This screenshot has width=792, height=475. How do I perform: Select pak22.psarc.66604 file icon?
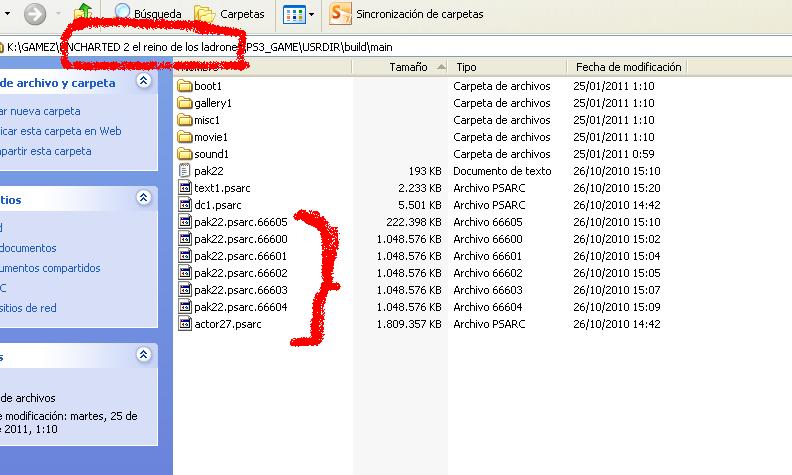[x=185, y=307]
